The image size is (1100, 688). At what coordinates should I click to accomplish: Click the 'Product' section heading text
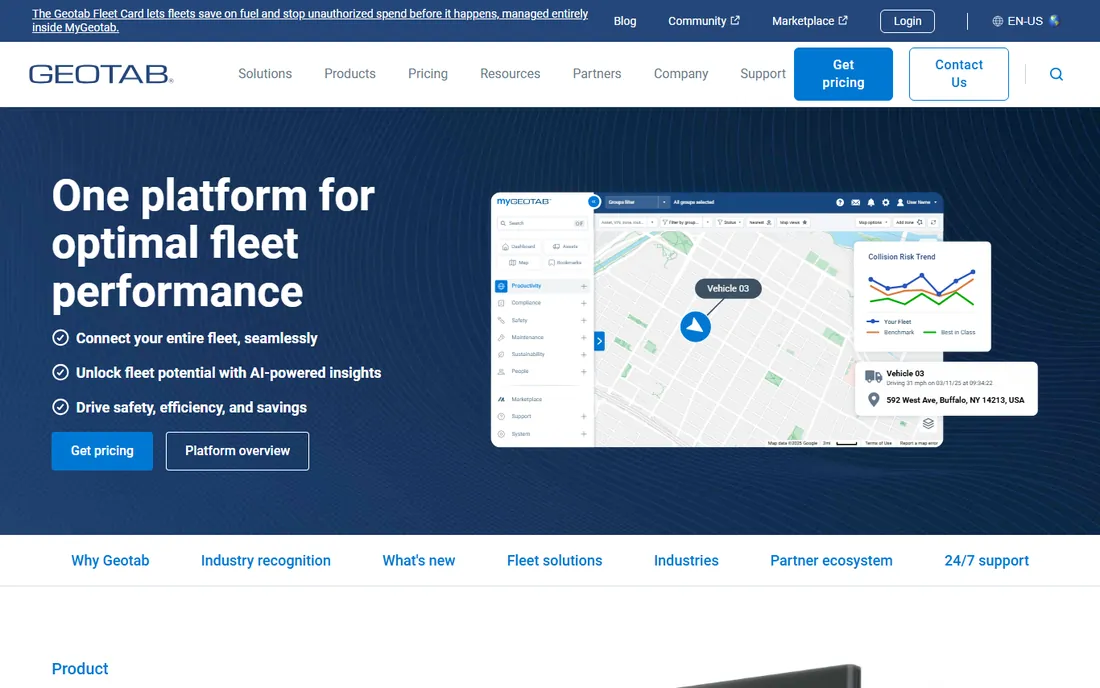coord(80,668)
